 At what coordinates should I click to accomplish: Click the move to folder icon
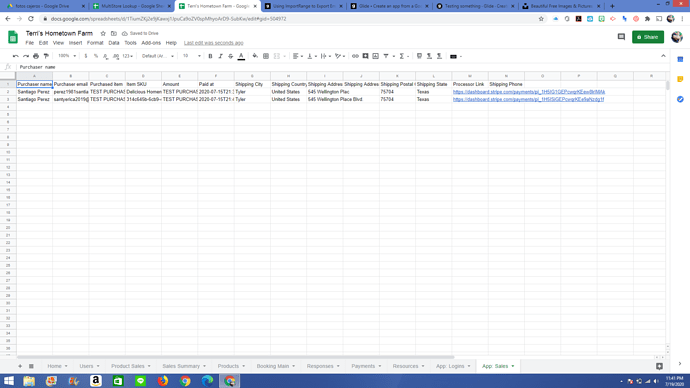click(x=114, y=33)
